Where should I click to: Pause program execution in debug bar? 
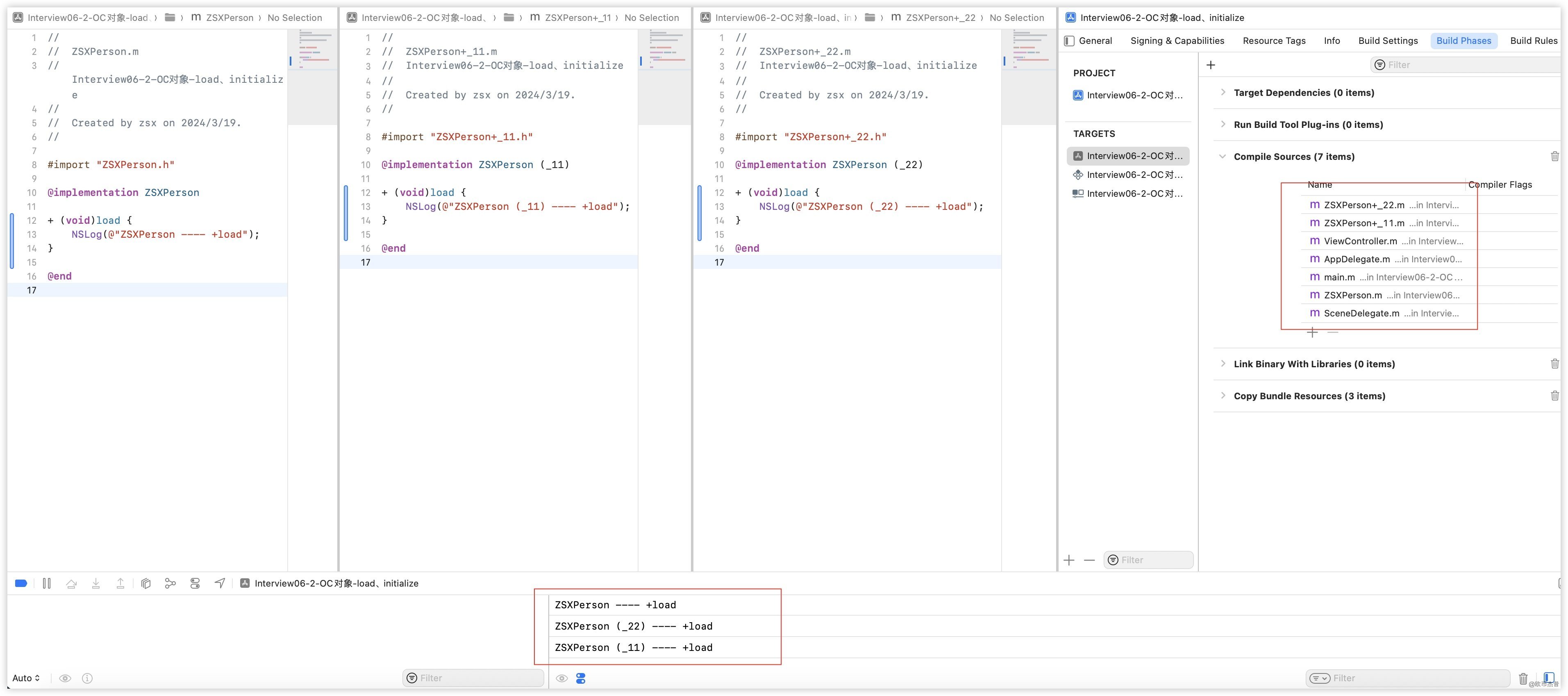pyautogui.click(x=47, y=583)
